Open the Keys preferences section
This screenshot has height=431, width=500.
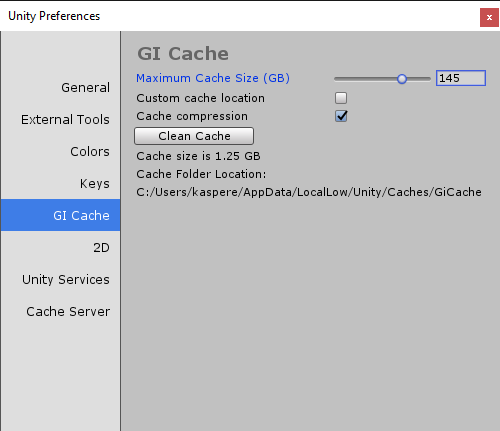(60, 183)
